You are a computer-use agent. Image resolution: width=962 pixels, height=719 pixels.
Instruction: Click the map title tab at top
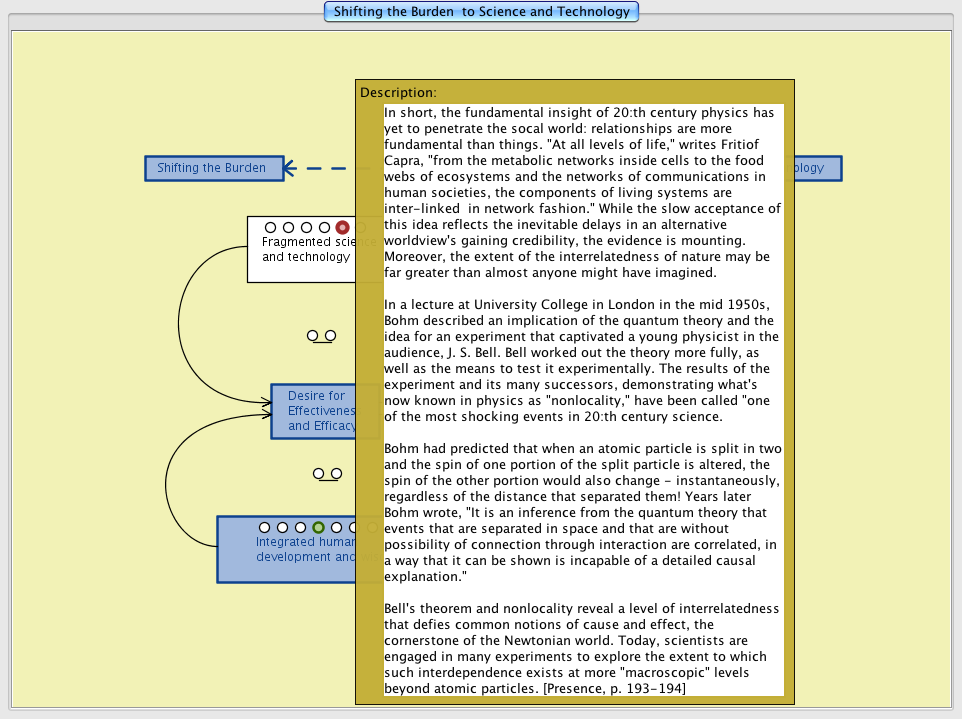481,12
